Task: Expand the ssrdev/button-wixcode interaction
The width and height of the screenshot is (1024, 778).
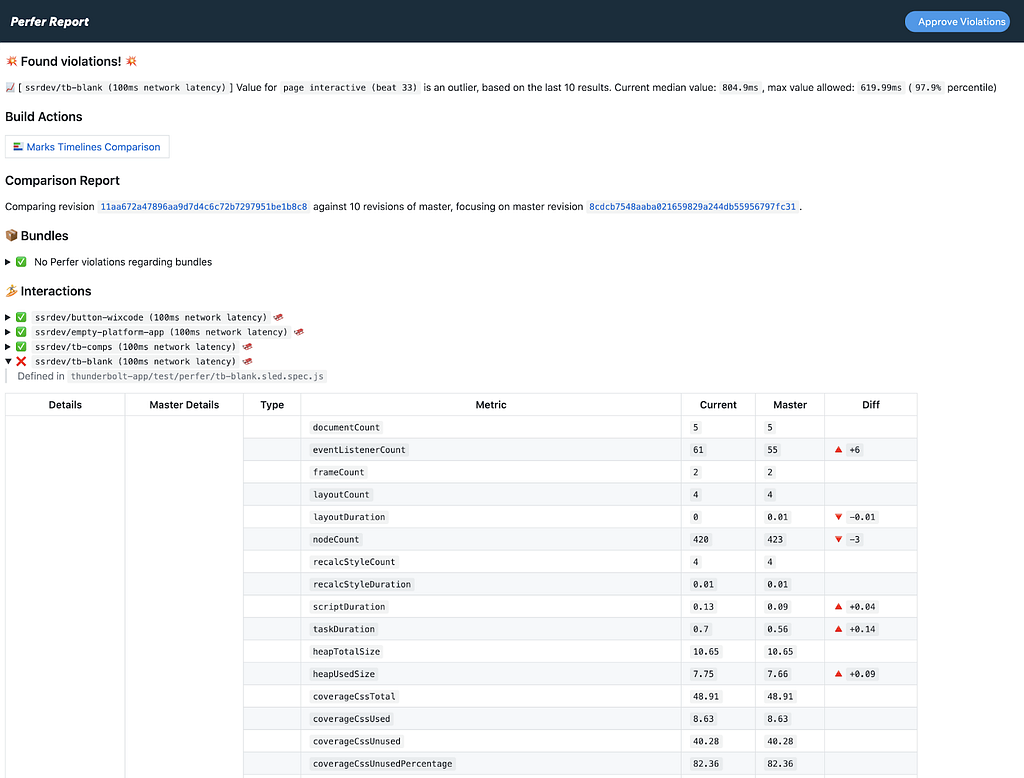Action: click(8, 317)
